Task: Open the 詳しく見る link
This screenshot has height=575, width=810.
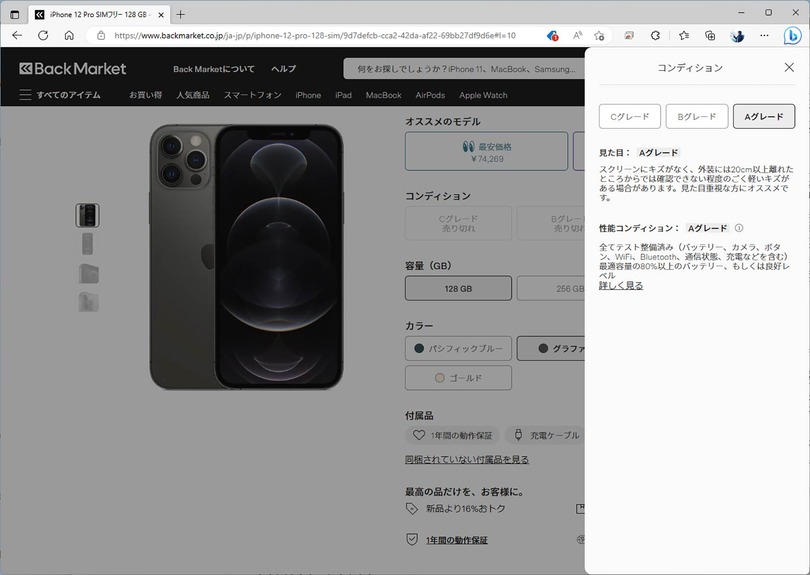Action: click(620, 286)
